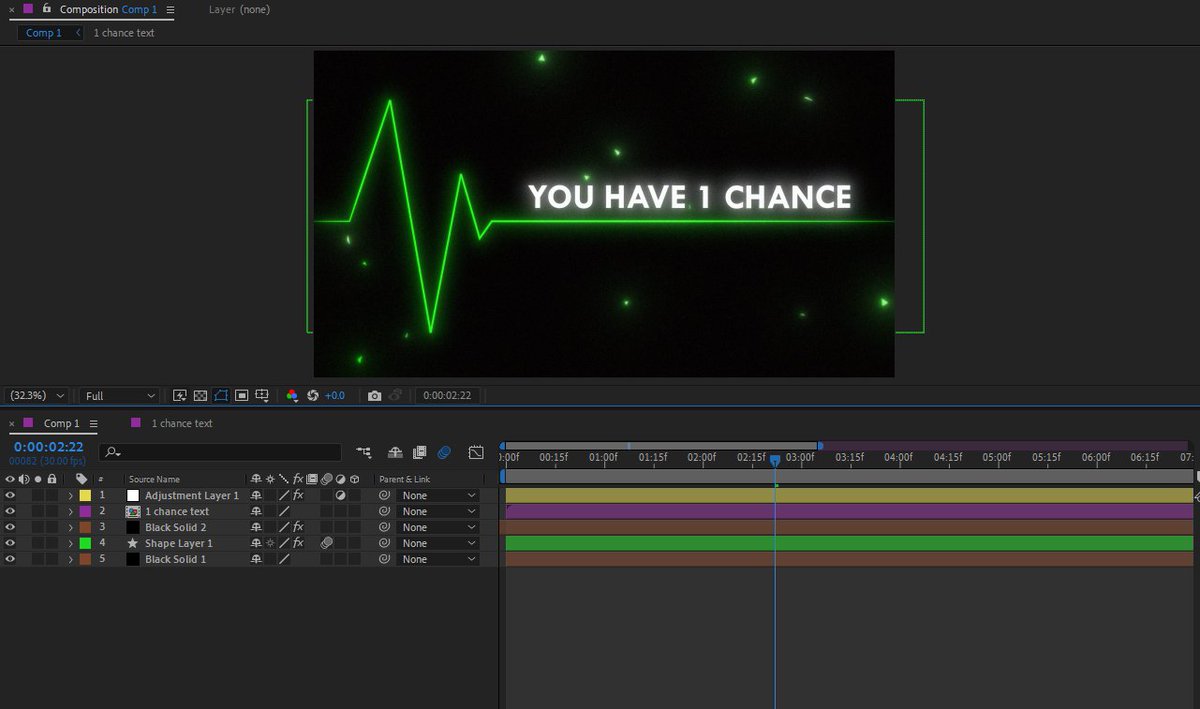The width and height of the screenshot is (1200, 709).
Task: Click the Reset Exposure icon
Action: pyautogui.click(x=312, y=396)
